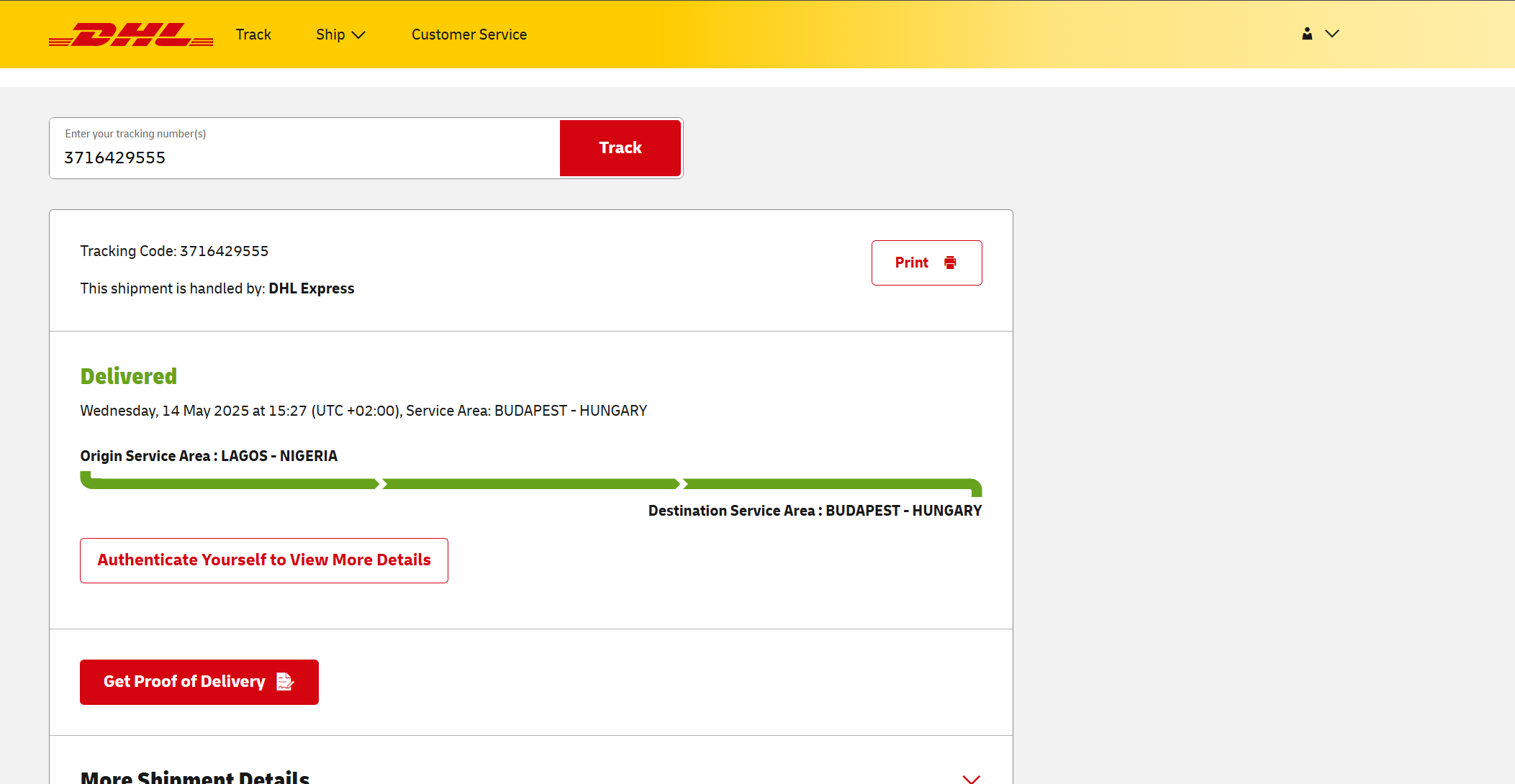
Task: Open the Track menu item
Action: tap(253, 35)
